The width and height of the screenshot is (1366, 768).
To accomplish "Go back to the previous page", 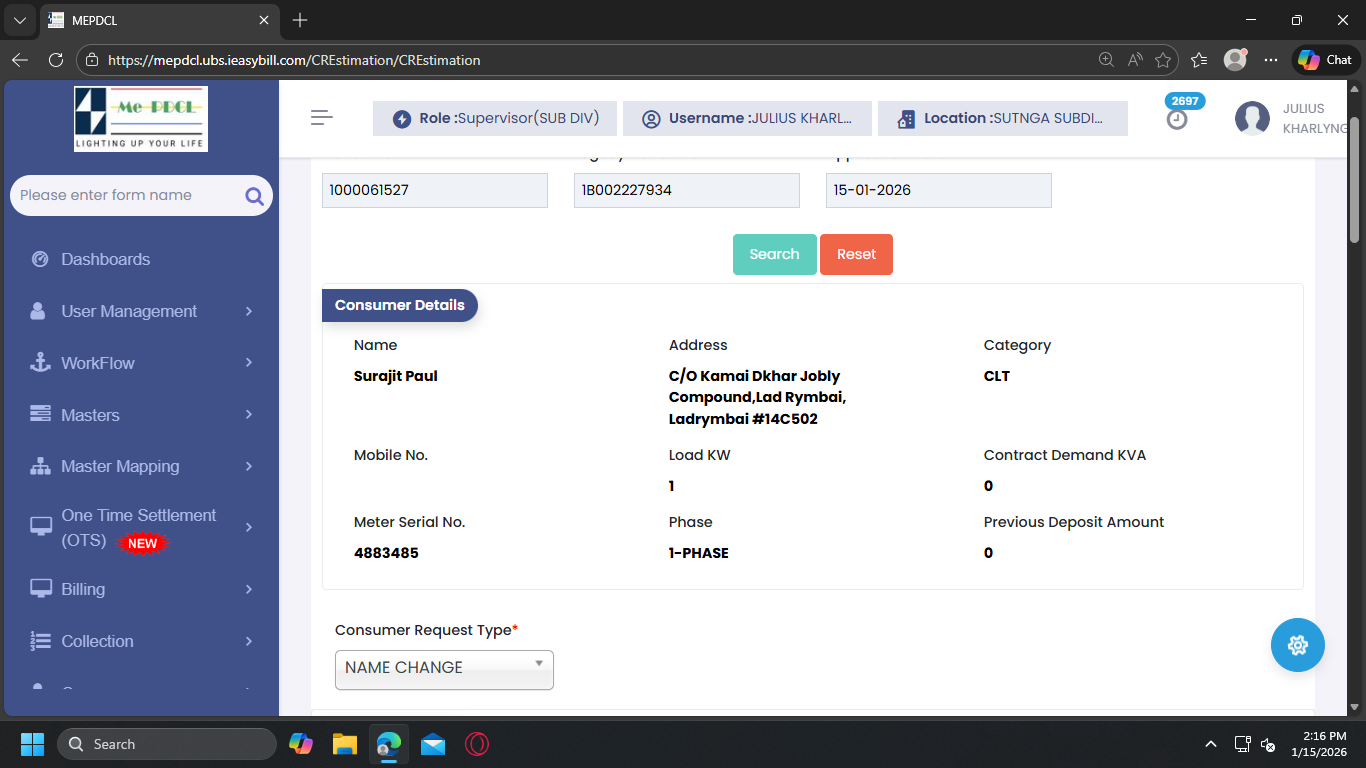I will (20, 60).
